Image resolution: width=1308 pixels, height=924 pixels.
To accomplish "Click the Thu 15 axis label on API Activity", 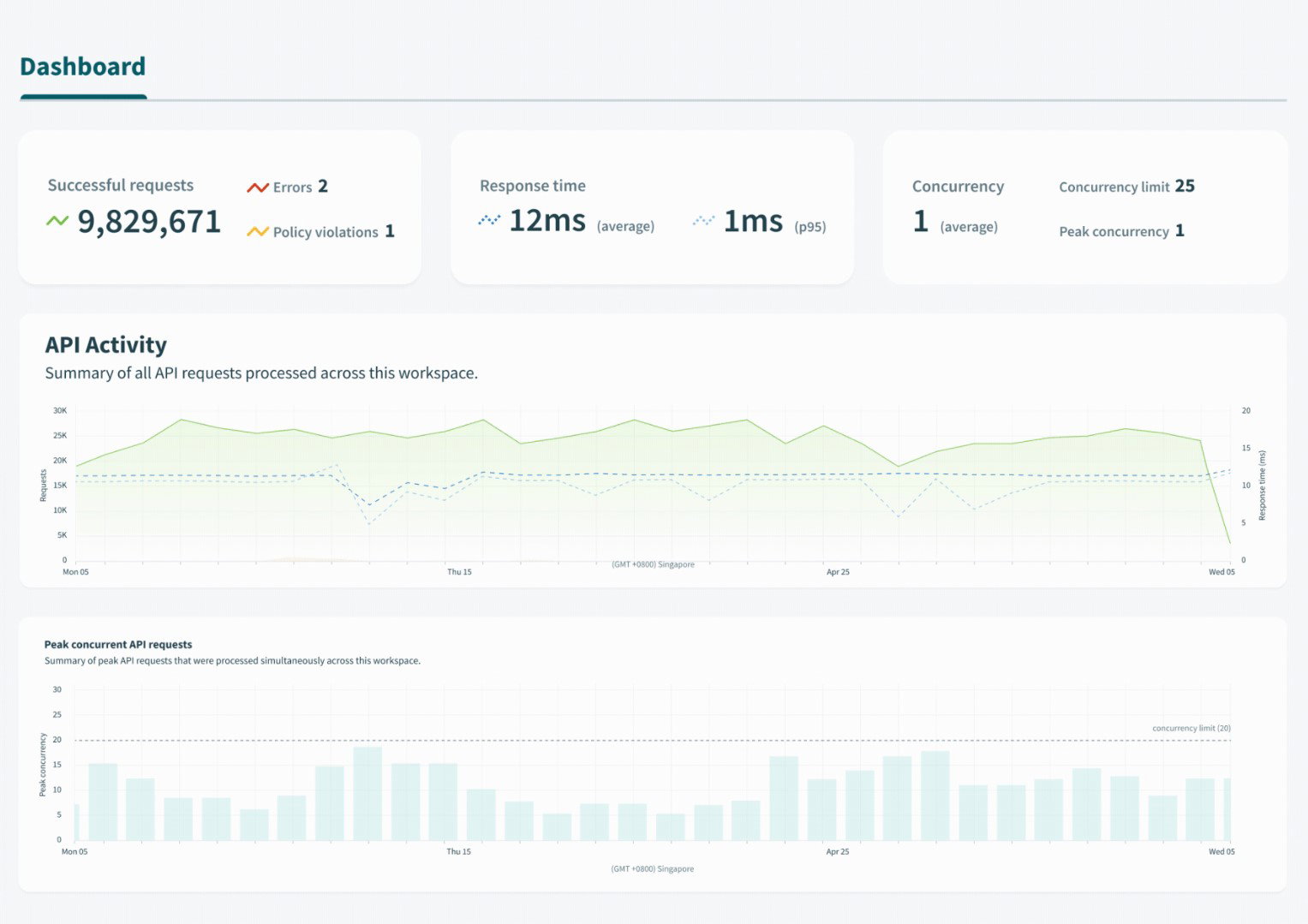I will point(460,571).
